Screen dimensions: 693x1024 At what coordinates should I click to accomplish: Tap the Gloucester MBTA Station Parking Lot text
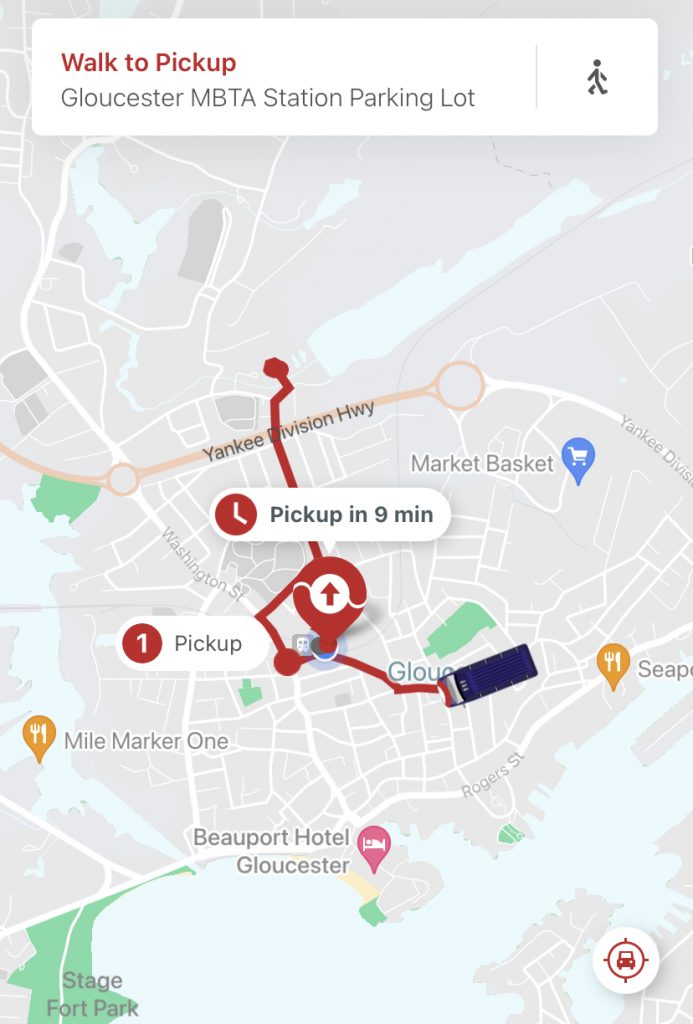coord(268,98)
